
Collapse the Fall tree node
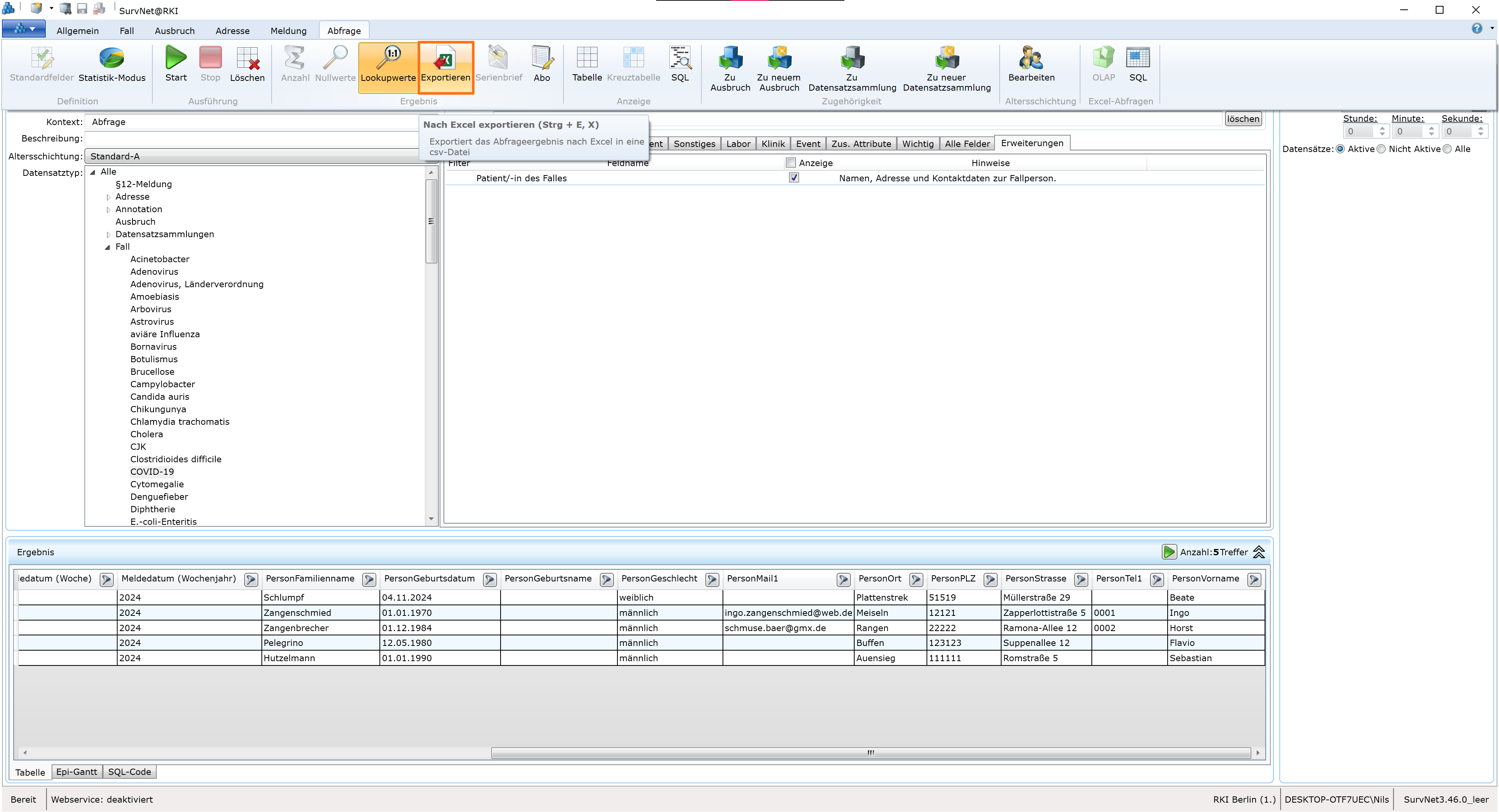coord(107,247)
